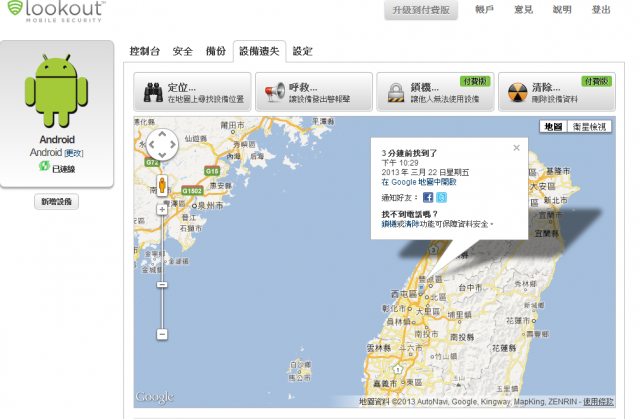Image resolution: width=640 pixels, height=419 pixels.
Task: Pan the map down with arrow
Action: (162, 155)
